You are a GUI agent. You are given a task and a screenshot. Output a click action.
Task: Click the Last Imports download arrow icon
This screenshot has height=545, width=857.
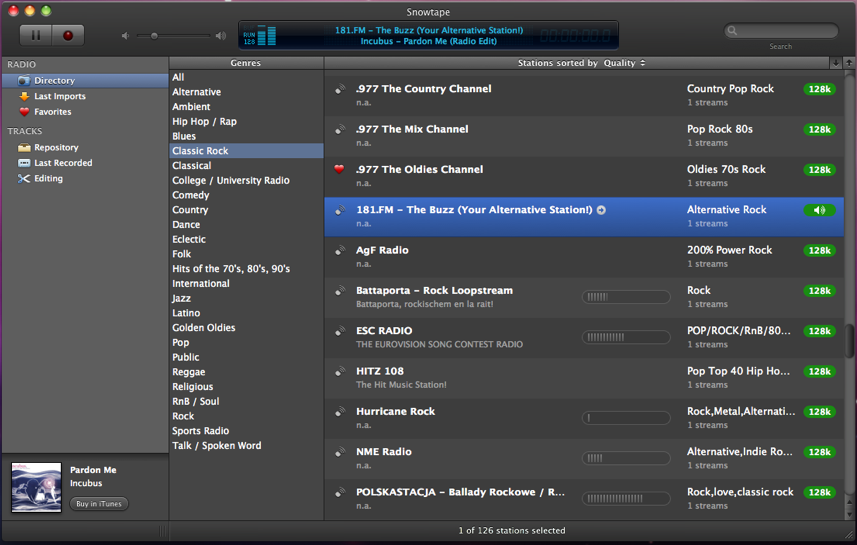[24, 97]
